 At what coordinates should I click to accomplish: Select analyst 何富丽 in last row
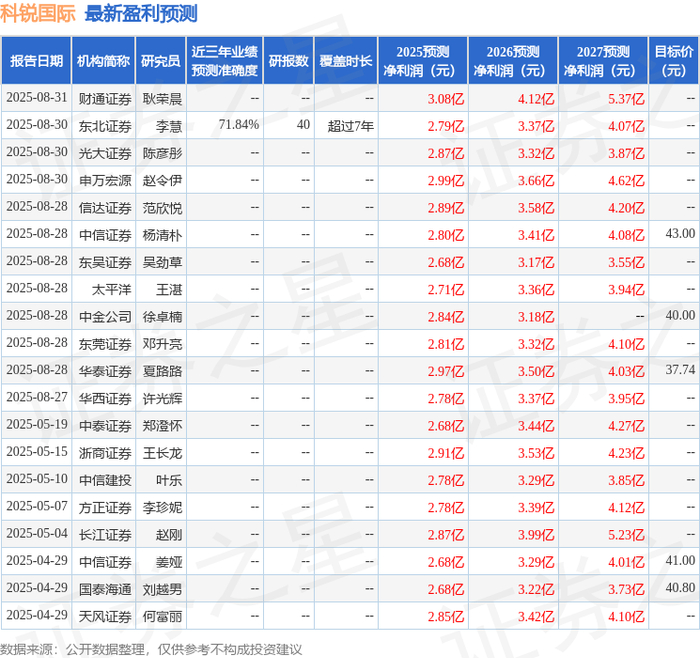pos(162,616)
